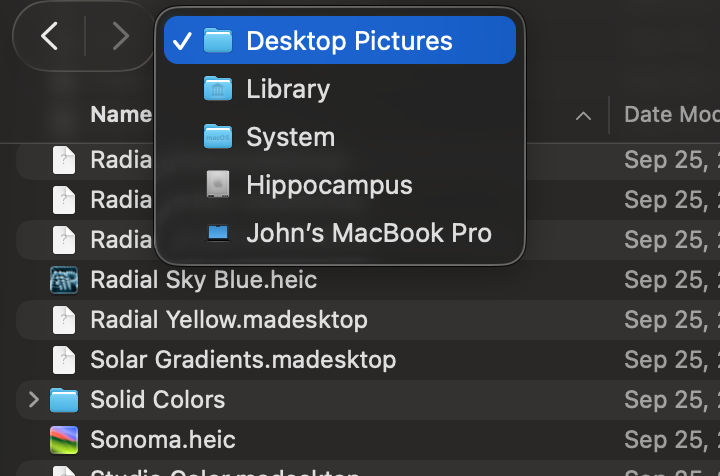This screenshot has height=476, width=720.
Task: Click the Solar Gradients.madesktop file icon
Action: pyautogui.click(x=64, y=359)
